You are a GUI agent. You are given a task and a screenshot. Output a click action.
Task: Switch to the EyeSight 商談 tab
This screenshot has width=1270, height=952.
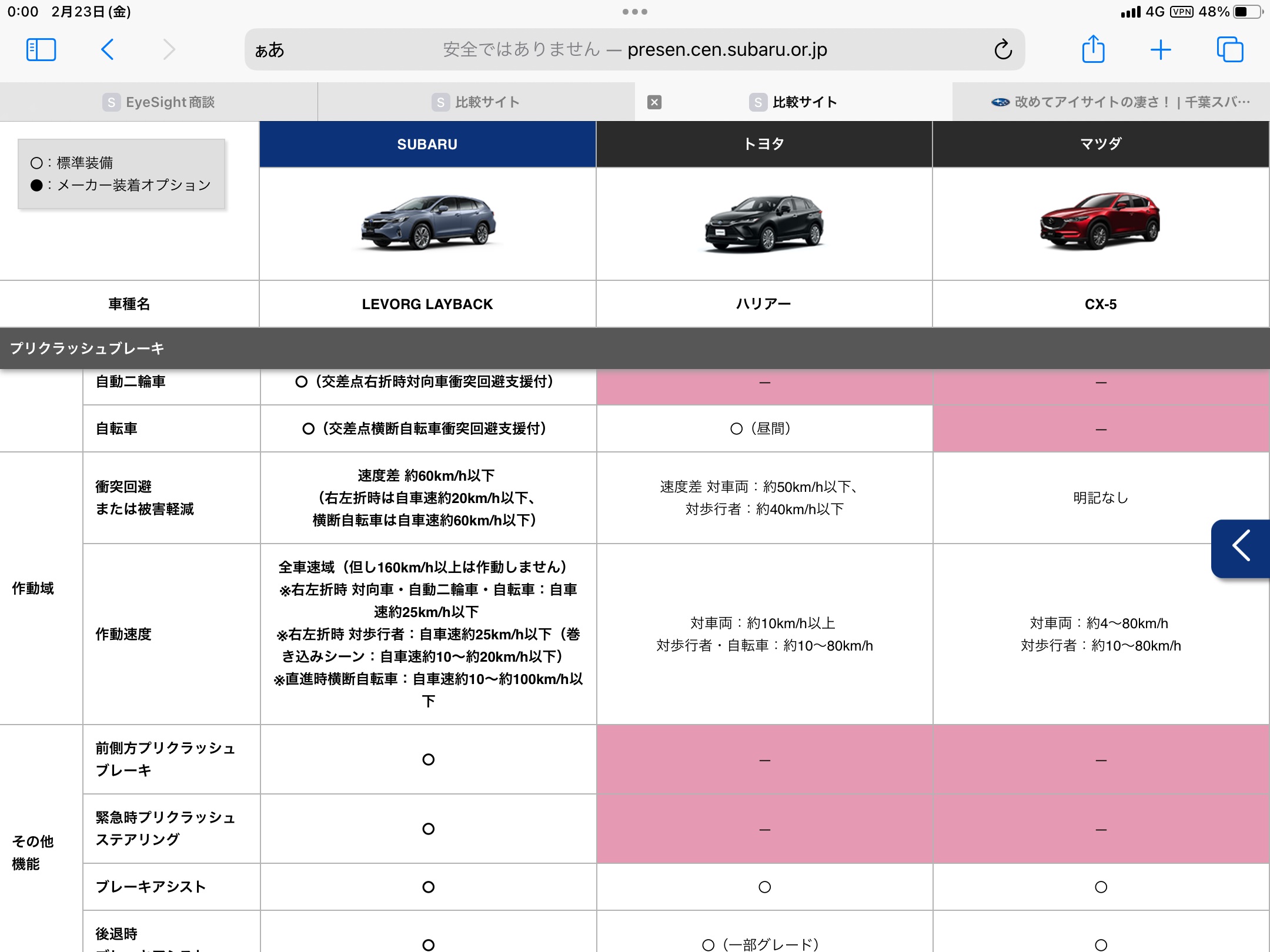[x=159, y=102]
